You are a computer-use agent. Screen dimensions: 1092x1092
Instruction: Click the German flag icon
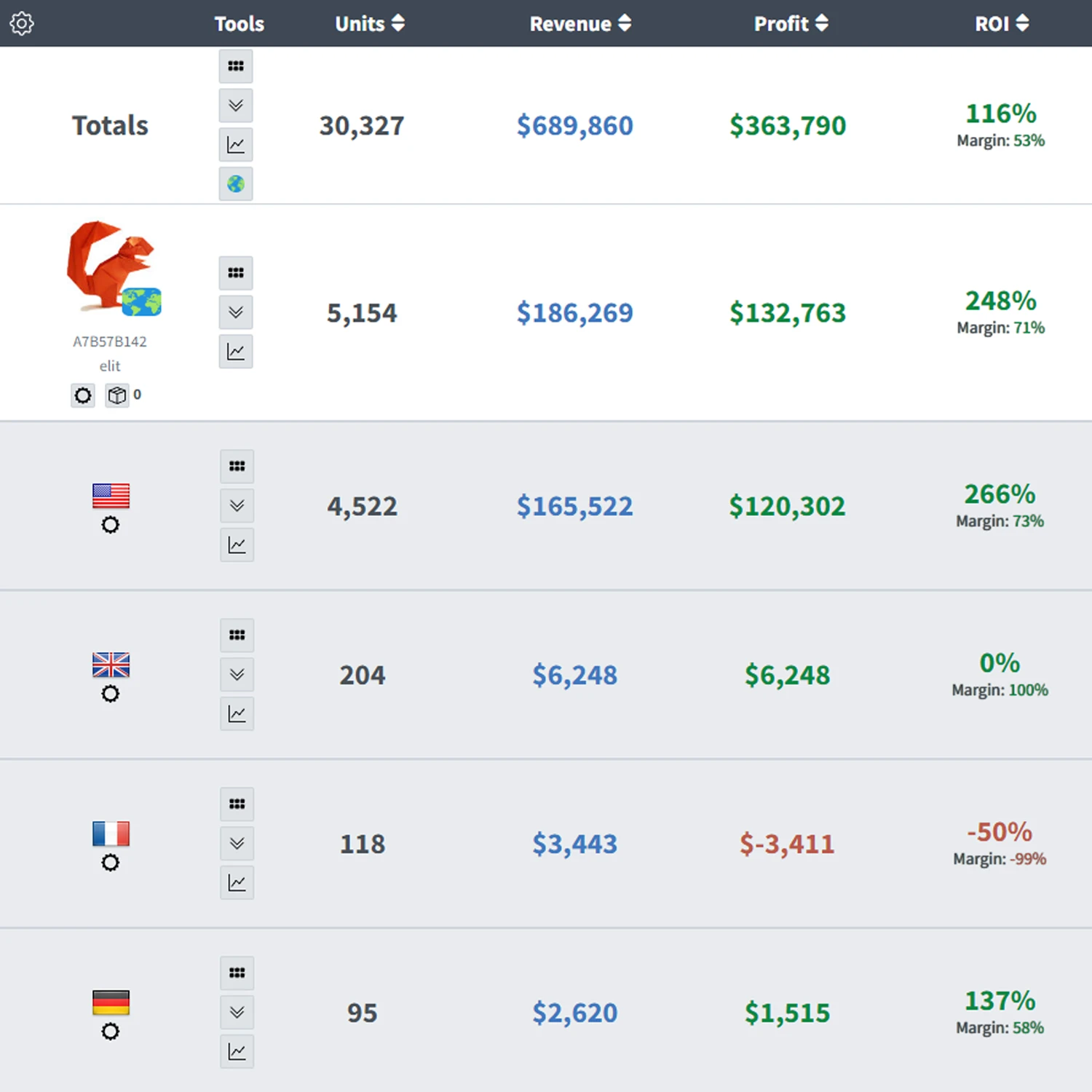tap(111, 1002)
